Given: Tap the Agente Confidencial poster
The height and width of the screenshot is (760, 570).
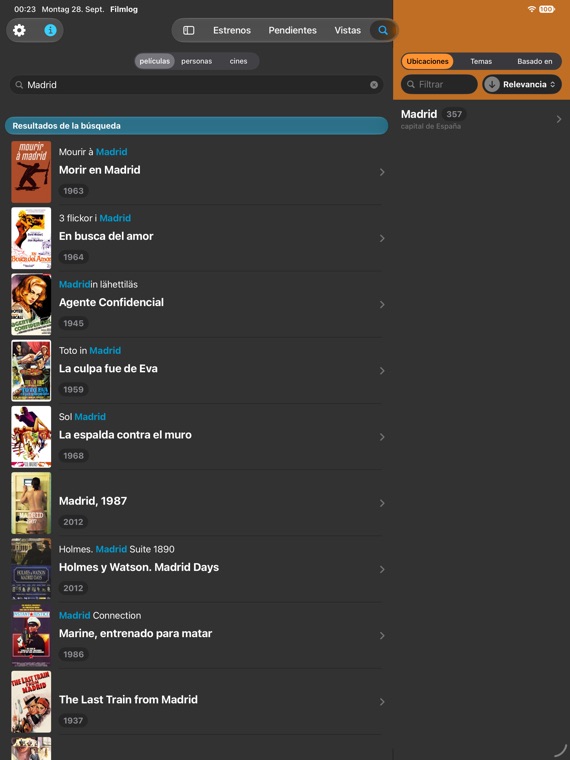Looking at the screenshot, I should tap(31, 304).
